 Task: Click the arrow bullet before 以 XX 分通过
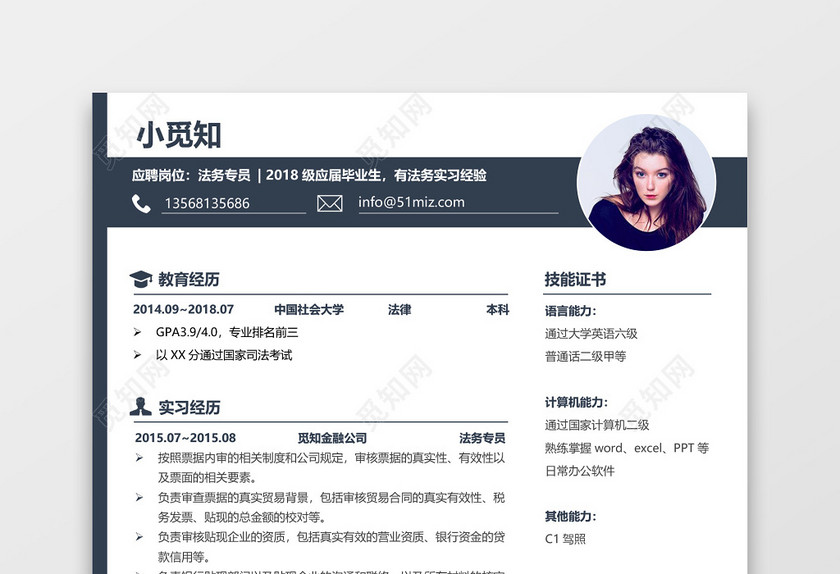[x=137, y=355]
